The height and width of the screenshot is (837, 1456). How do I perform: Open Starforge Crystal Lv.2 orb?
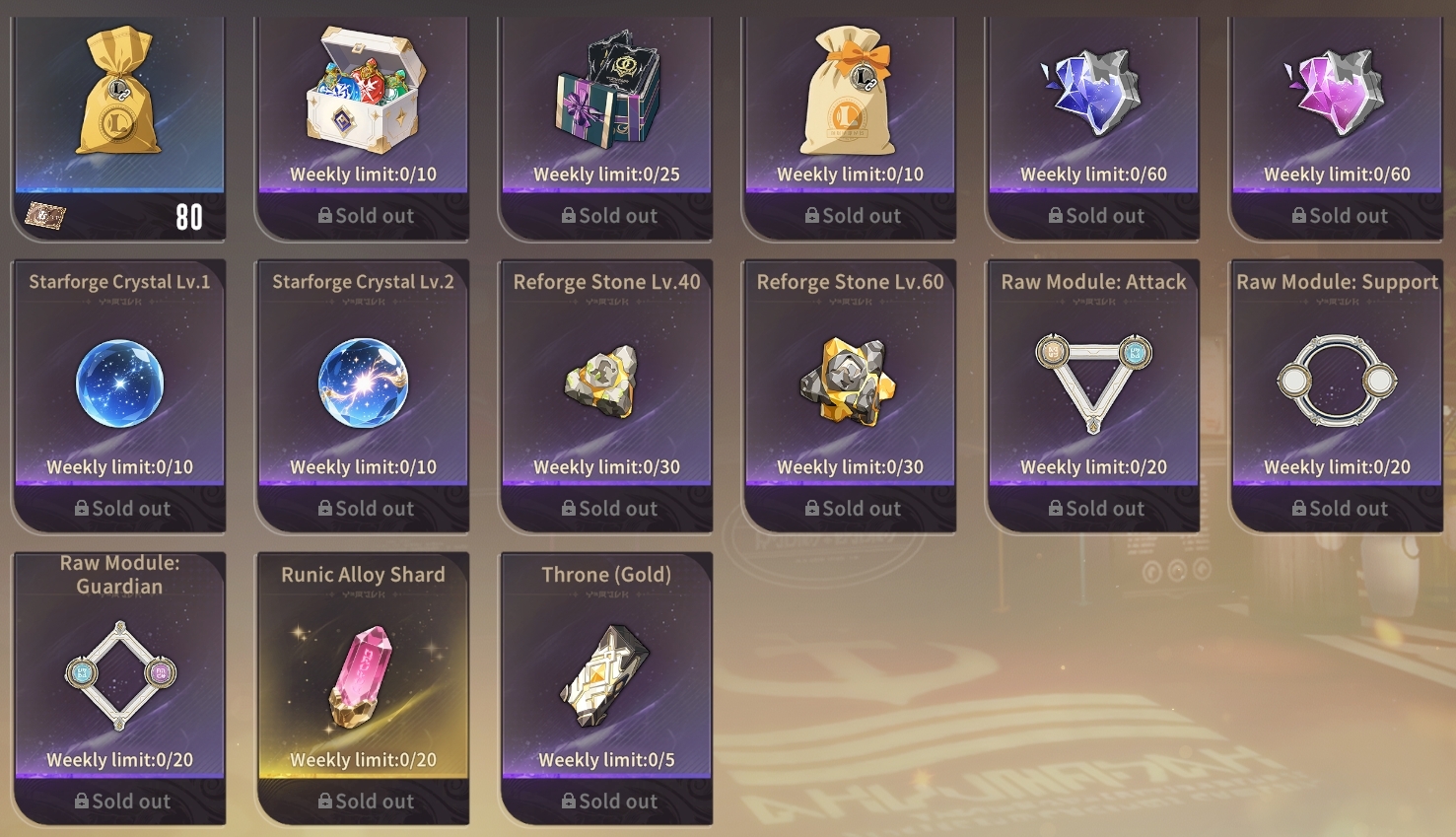pos(364,384)
